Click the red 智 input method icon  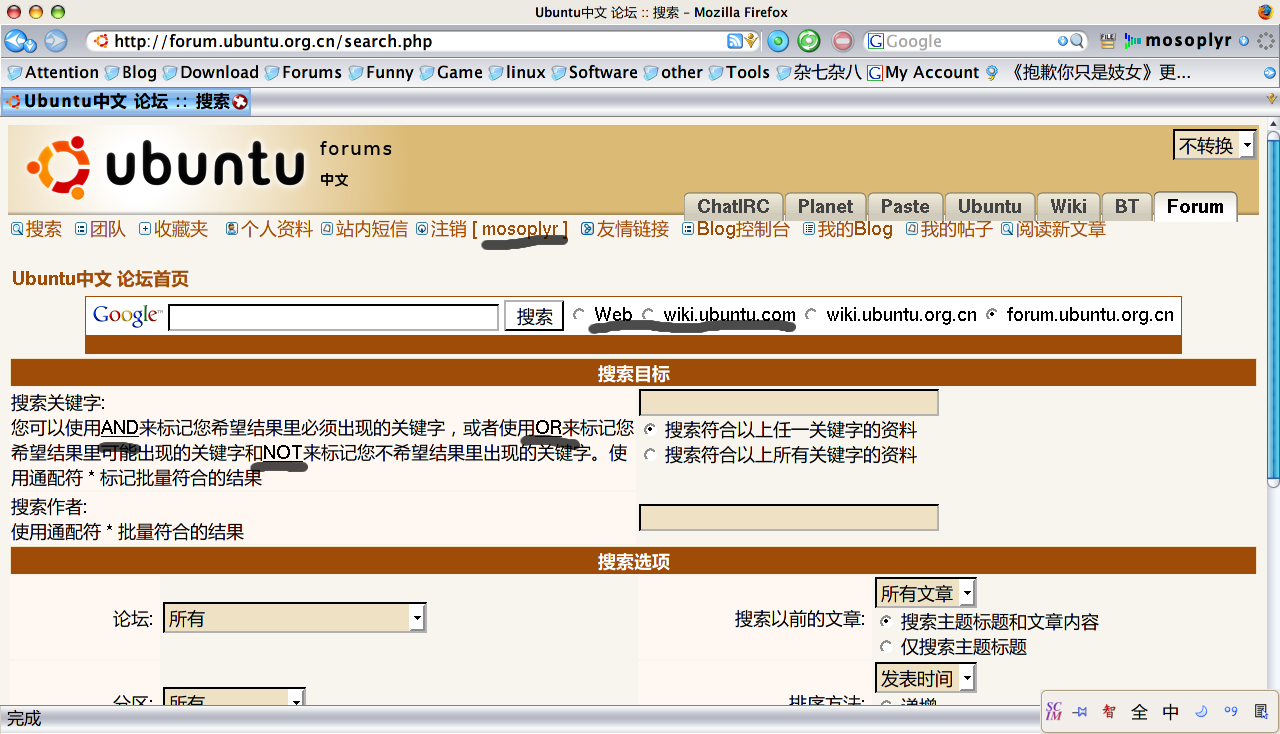(x=1109, y=712)
